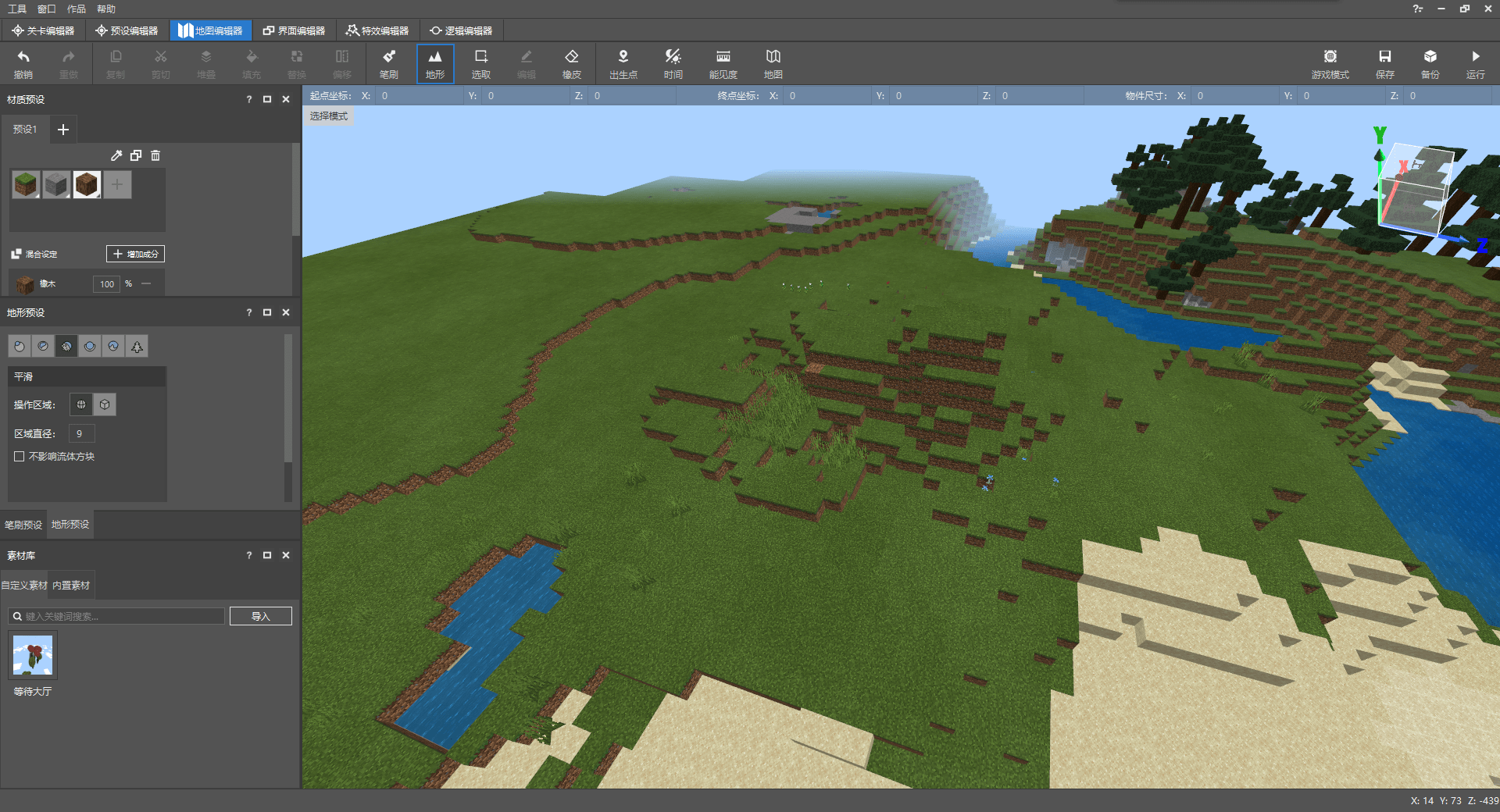Select the 等待大厅 asset thumbnail

(33, 656)
